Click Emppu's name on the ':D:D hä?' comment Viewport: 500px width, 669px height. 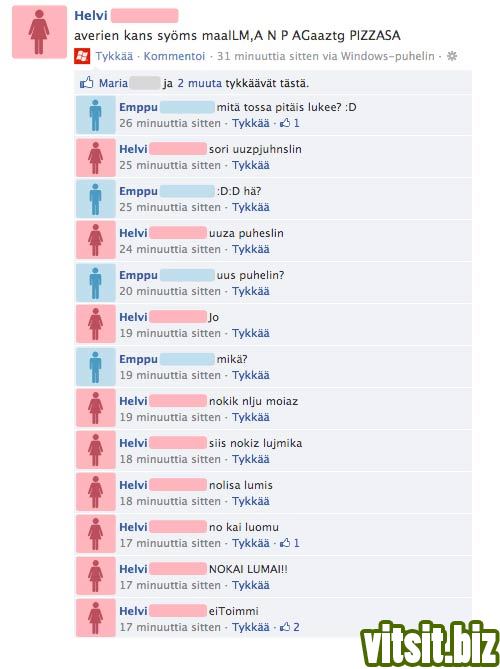tap(138, 192)
